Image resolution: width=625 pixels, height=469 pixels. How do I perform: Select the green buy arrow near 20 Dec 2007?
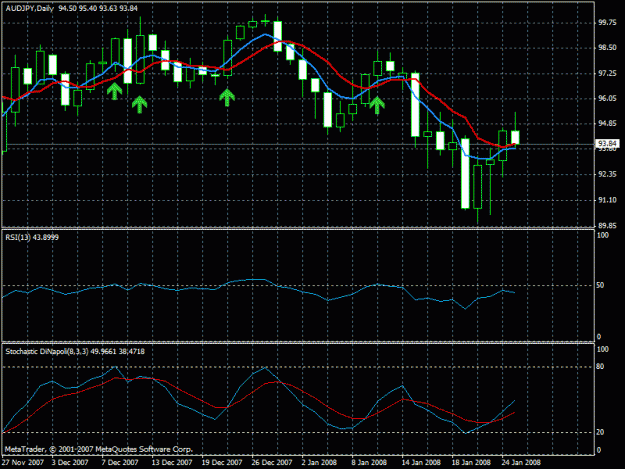point(227,98)
